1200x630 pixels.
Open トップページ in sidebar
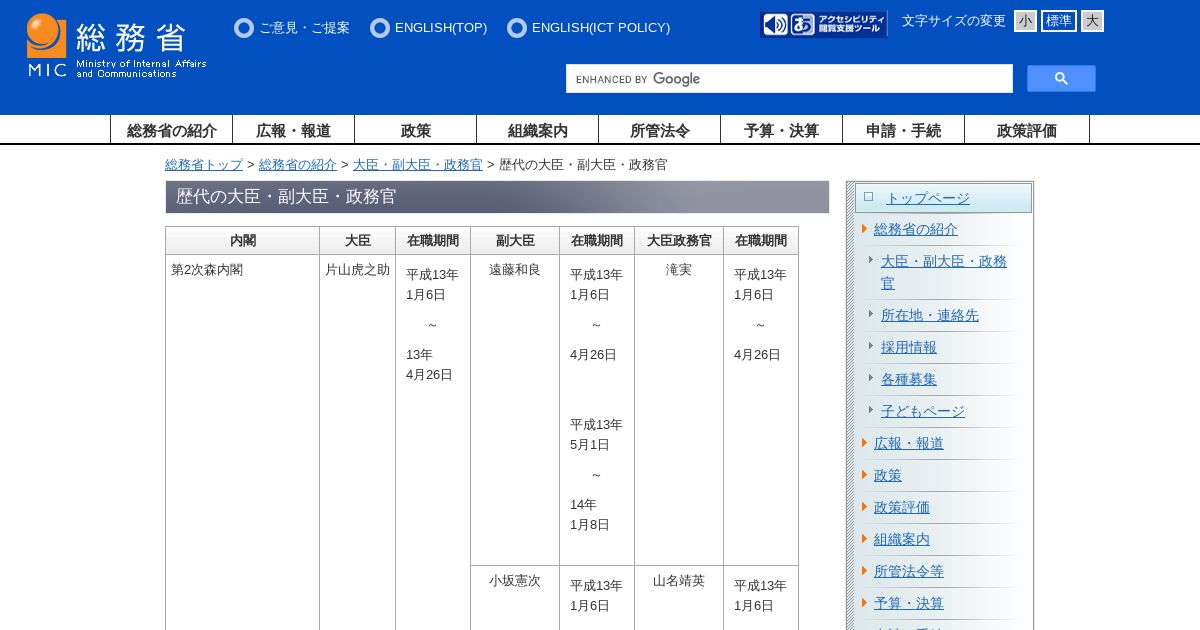(x=928, y=198)
